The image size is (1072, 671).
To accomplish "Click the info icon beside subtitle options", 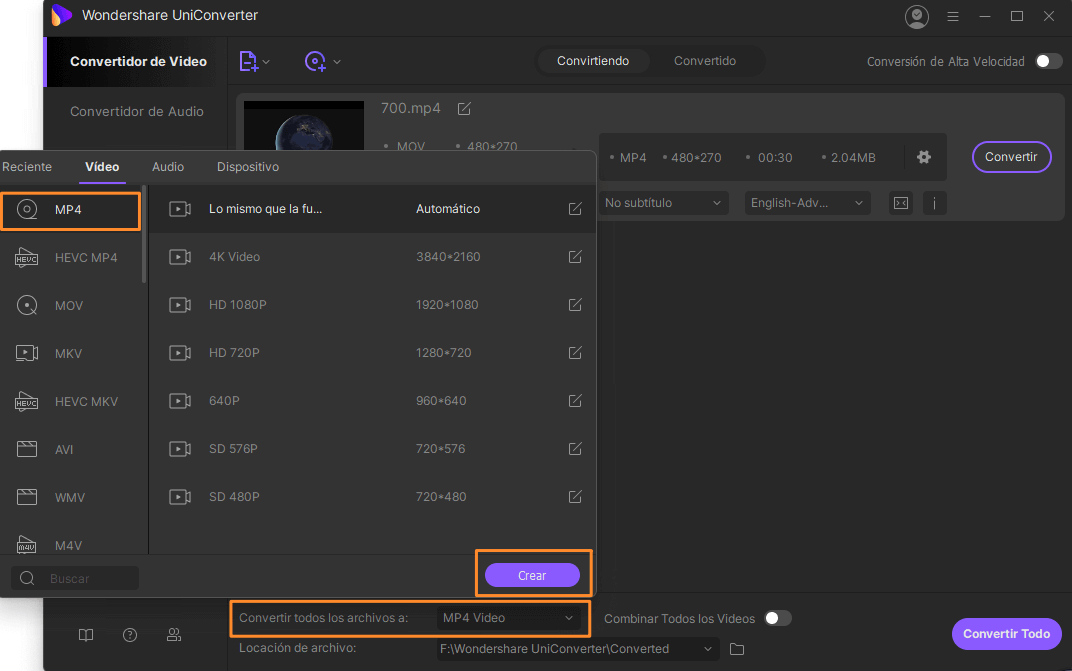I will point(934,203).
